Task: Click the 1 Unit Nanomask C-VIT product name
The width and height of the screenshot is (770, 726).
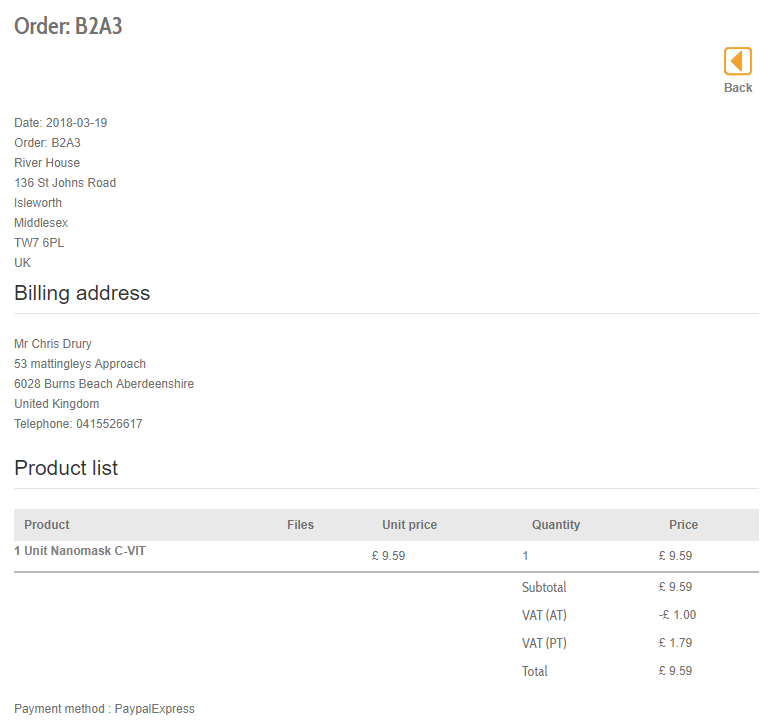Action: (80, 551)
